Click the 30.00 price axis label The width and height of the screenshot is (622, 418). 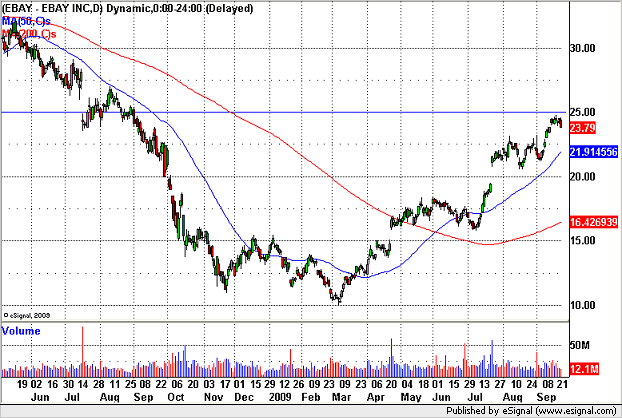(582, 48)
